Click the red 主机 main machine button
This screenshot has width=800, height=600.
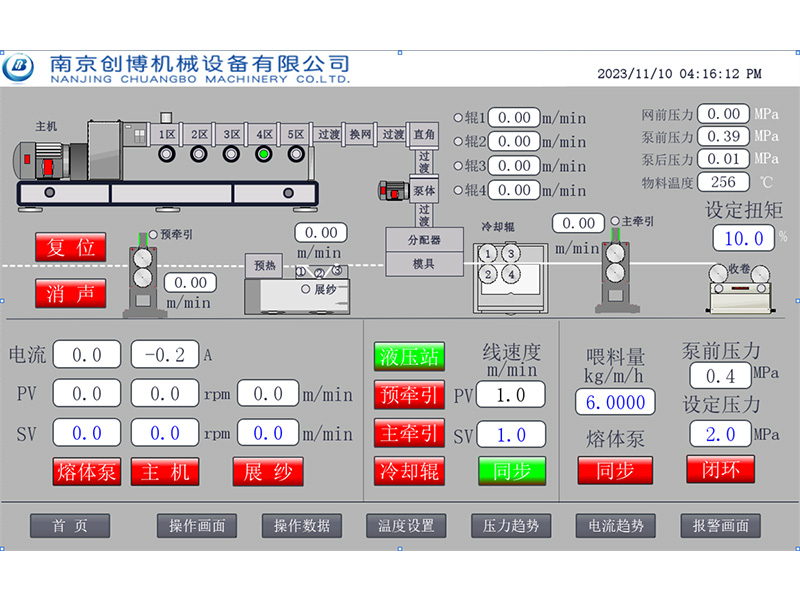tap(165, 471)
